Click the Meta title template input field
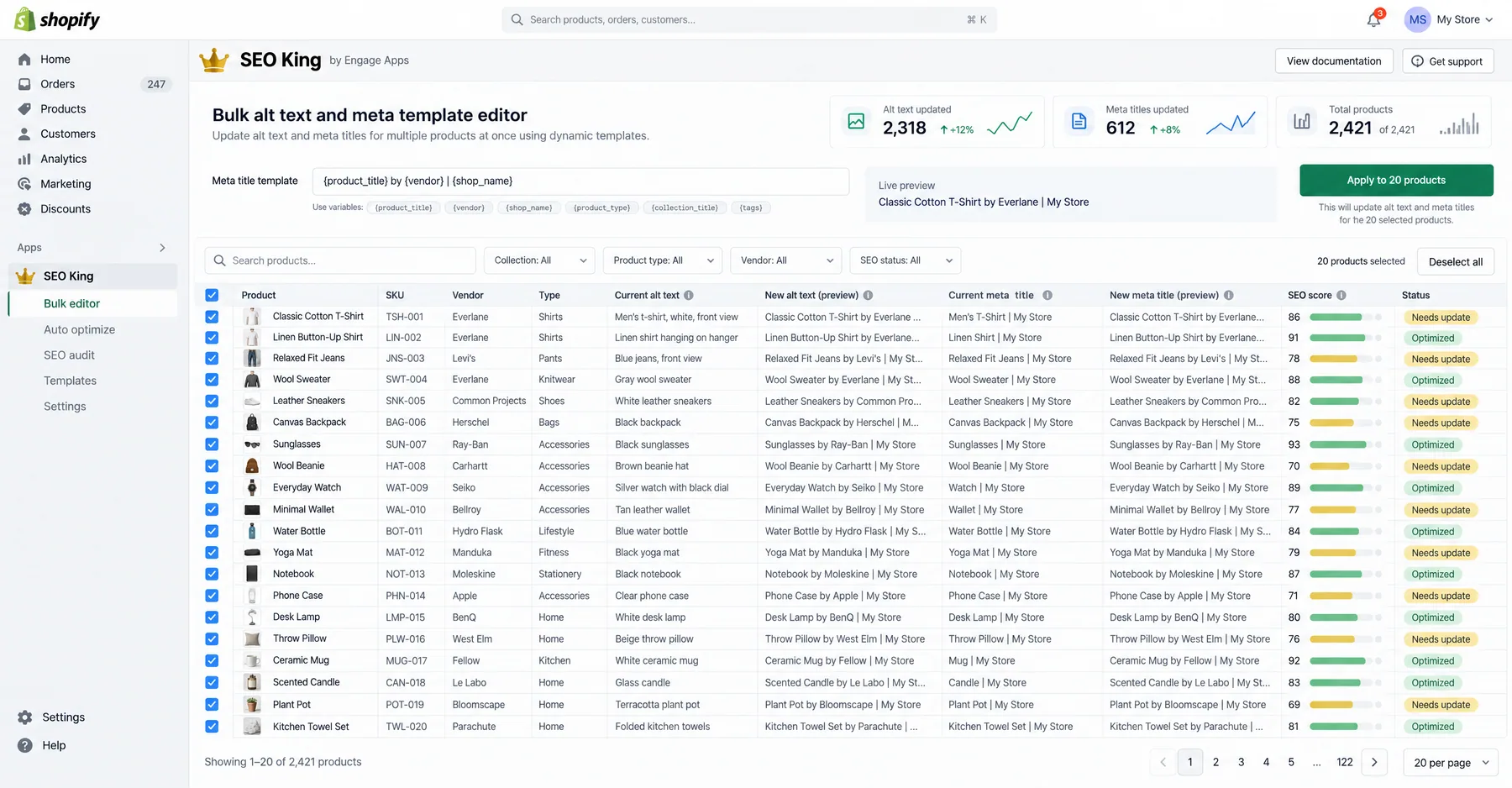This screenshot has width=1512, height=788. (580, 181)
